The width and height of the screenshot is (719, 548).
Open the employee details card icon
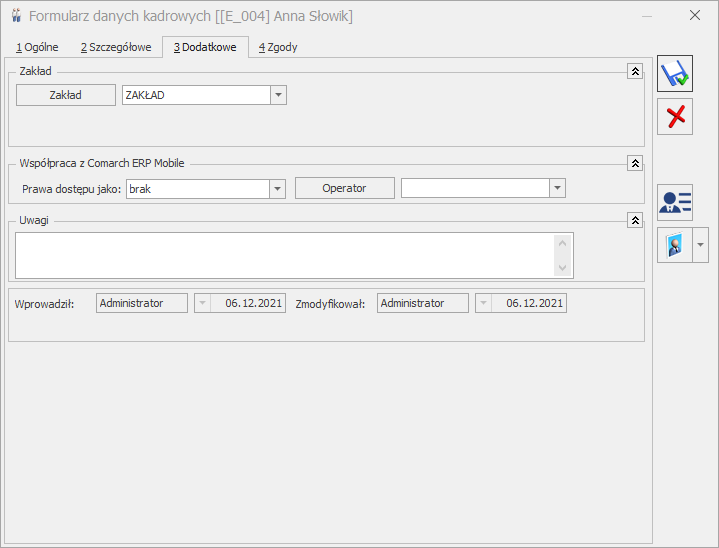pos(675,202)
